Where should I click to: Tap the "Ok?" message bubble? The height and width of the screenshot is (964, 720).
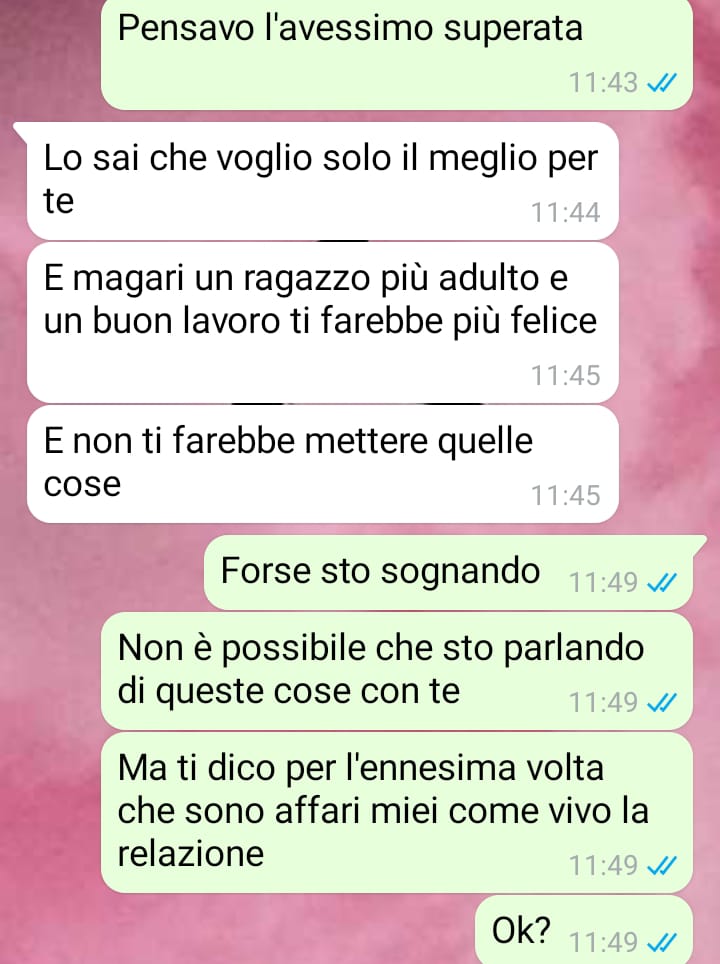(x=584, y=930)
